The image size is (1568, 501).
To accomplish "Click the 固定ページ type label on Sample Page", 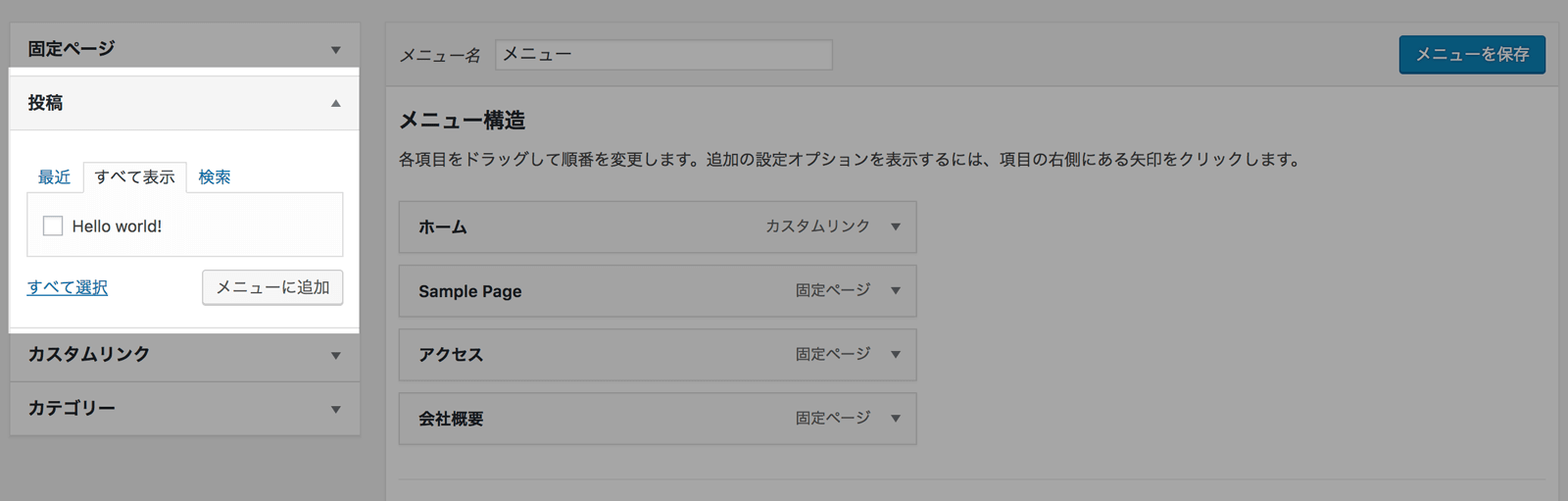I will pyautogui.click(x=833, y=290).
